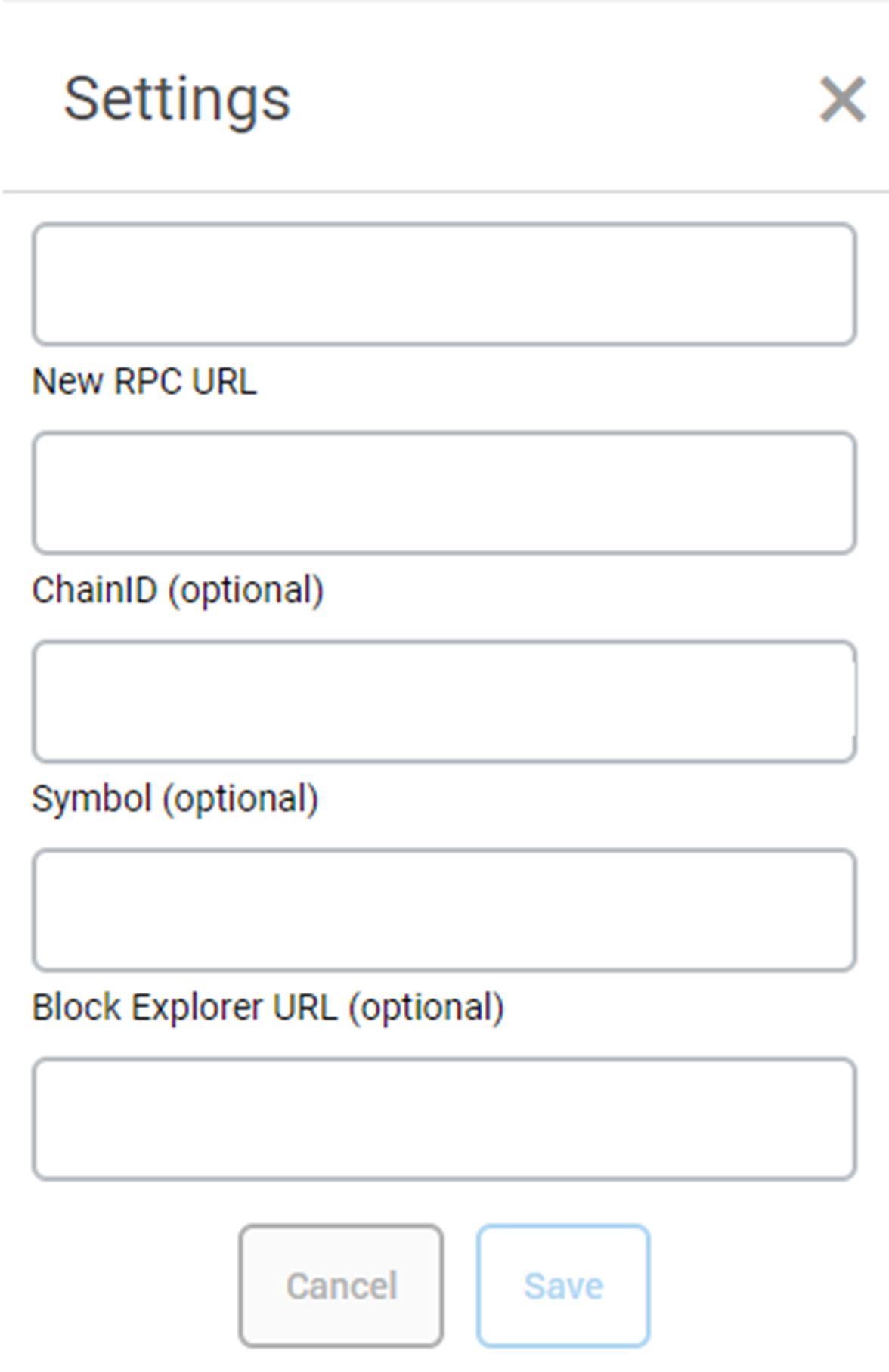889x1372 pixels.
Task: Click the topmost empty text field
Action: pos(444,284)
